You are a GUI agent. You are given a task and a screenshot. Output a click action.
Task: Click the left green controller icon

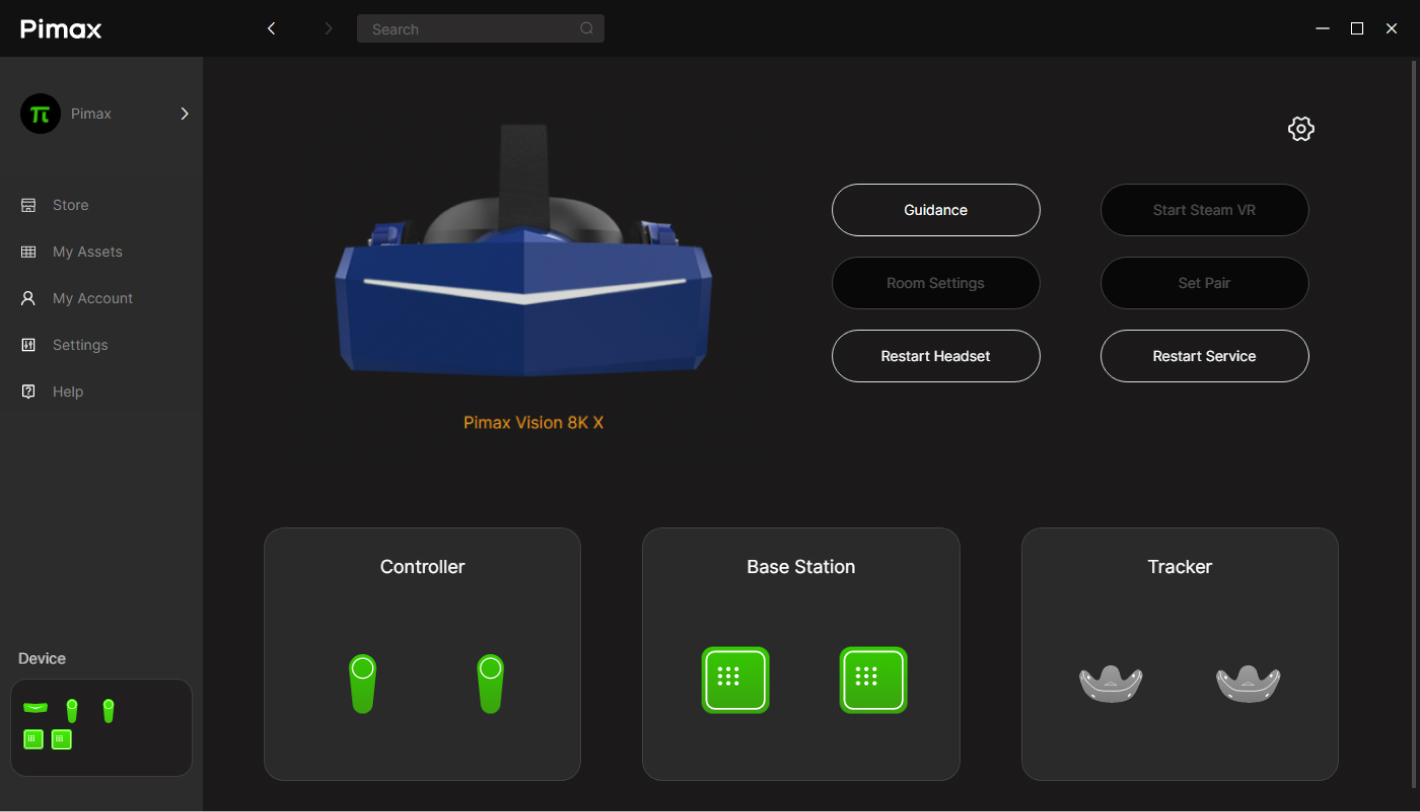(x=363, y=683)
